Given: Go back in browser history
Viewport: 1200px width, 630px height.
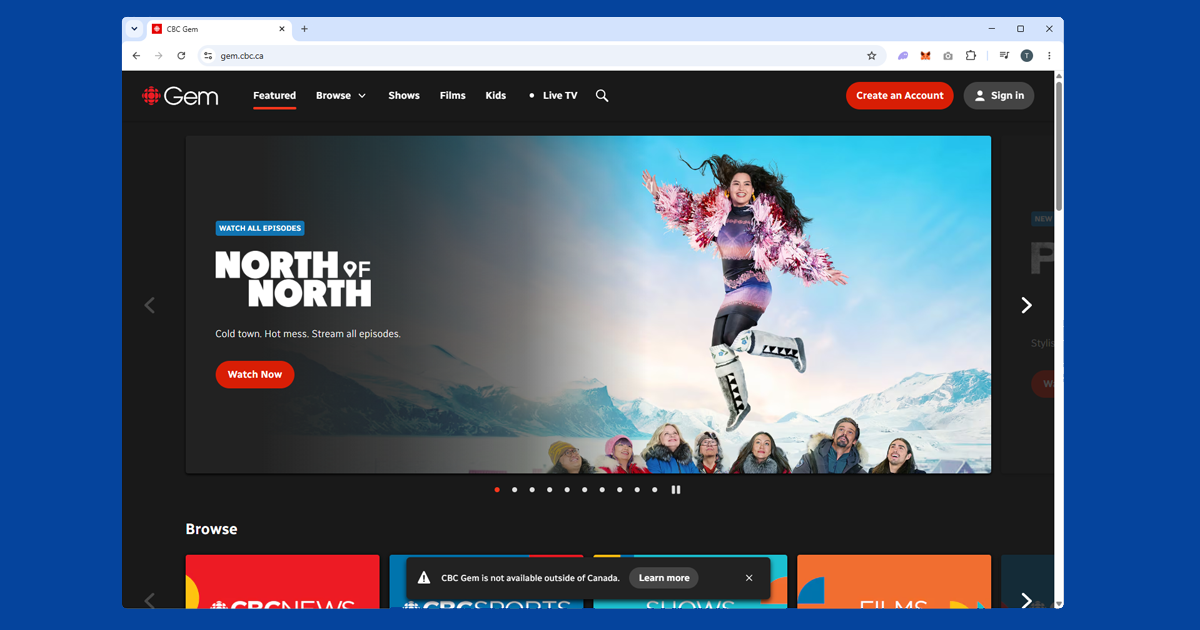Looking at the screenshot, I should 136,56.
